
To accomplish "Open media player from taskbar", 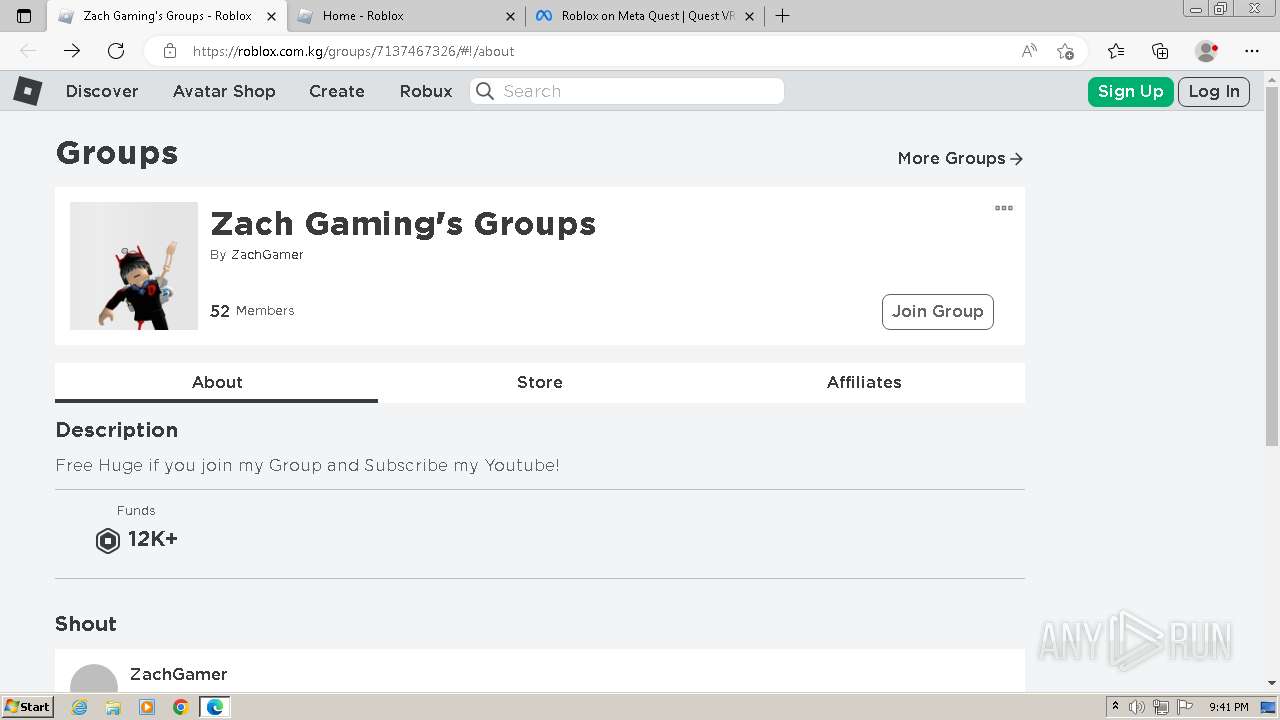I will (x=147, y=707).
